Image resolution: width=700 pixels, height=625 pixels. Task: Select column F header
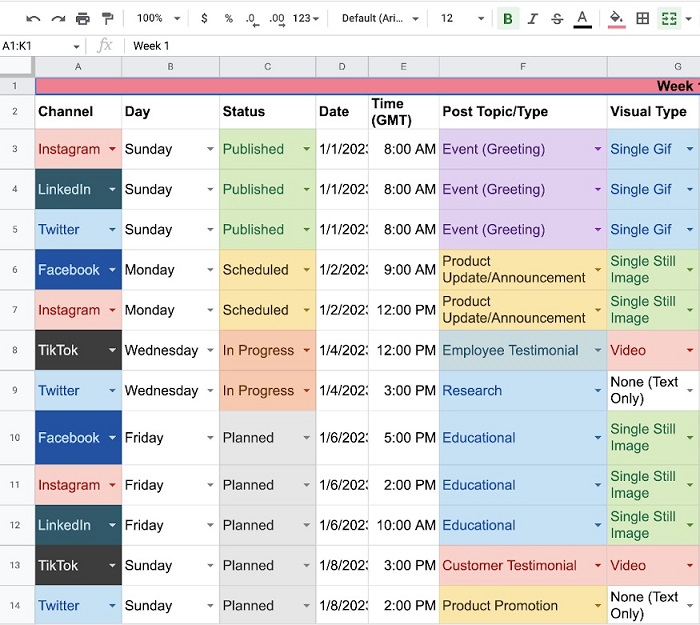[x=523, y=67]
